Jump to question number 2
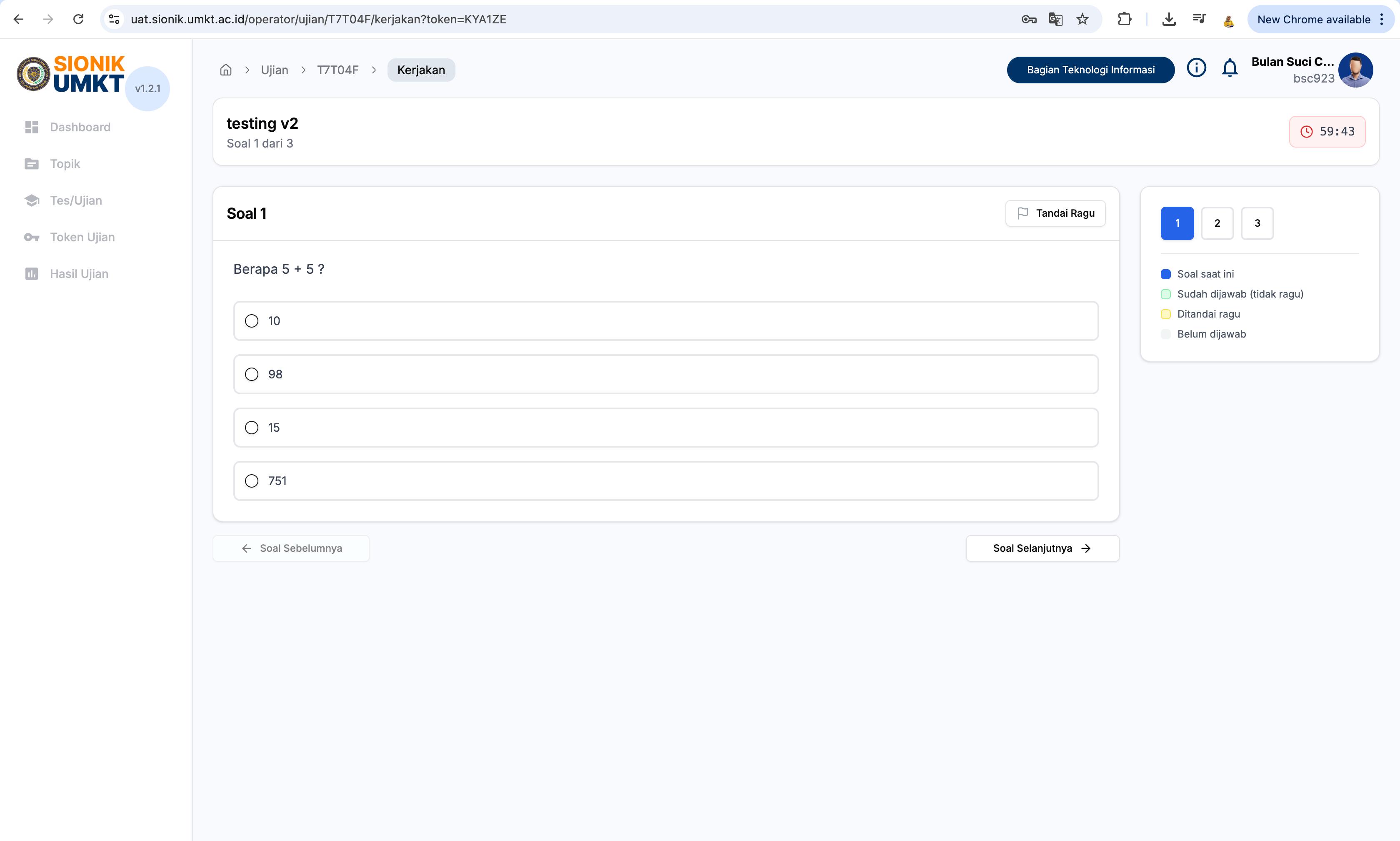The image size is (1400, 841). (x=1217, y=223)
